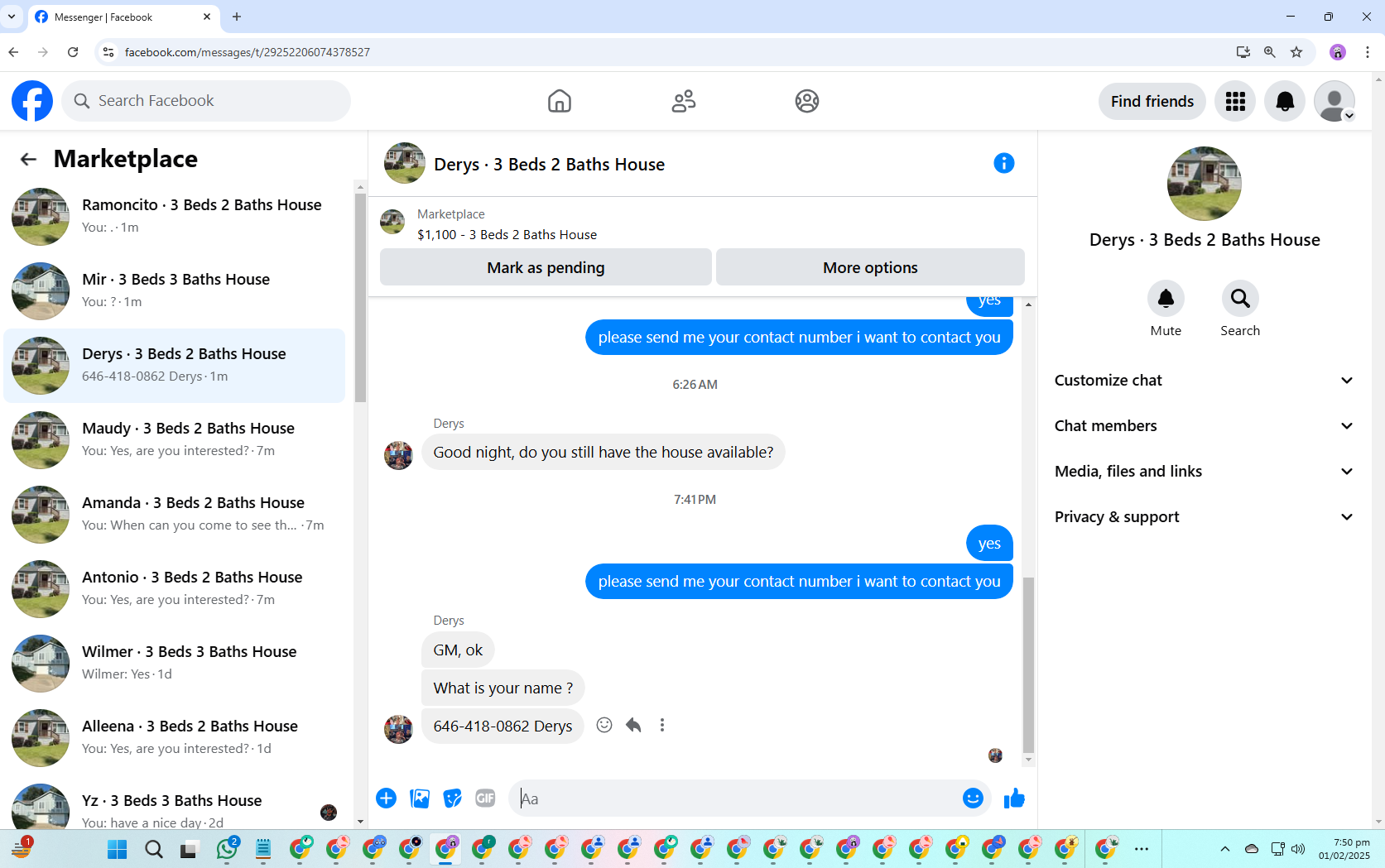This screenshot has width=1385, height=868.
Task: Open the Notifications bell in header
Action: [x=1285, y=101]
